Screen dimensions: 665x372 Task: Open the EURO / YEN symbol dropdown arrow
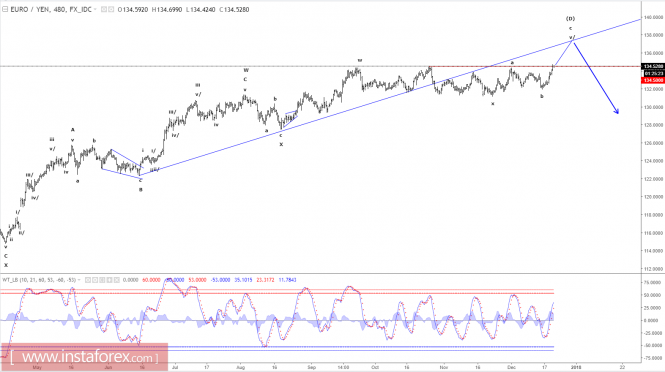point(95,9)
